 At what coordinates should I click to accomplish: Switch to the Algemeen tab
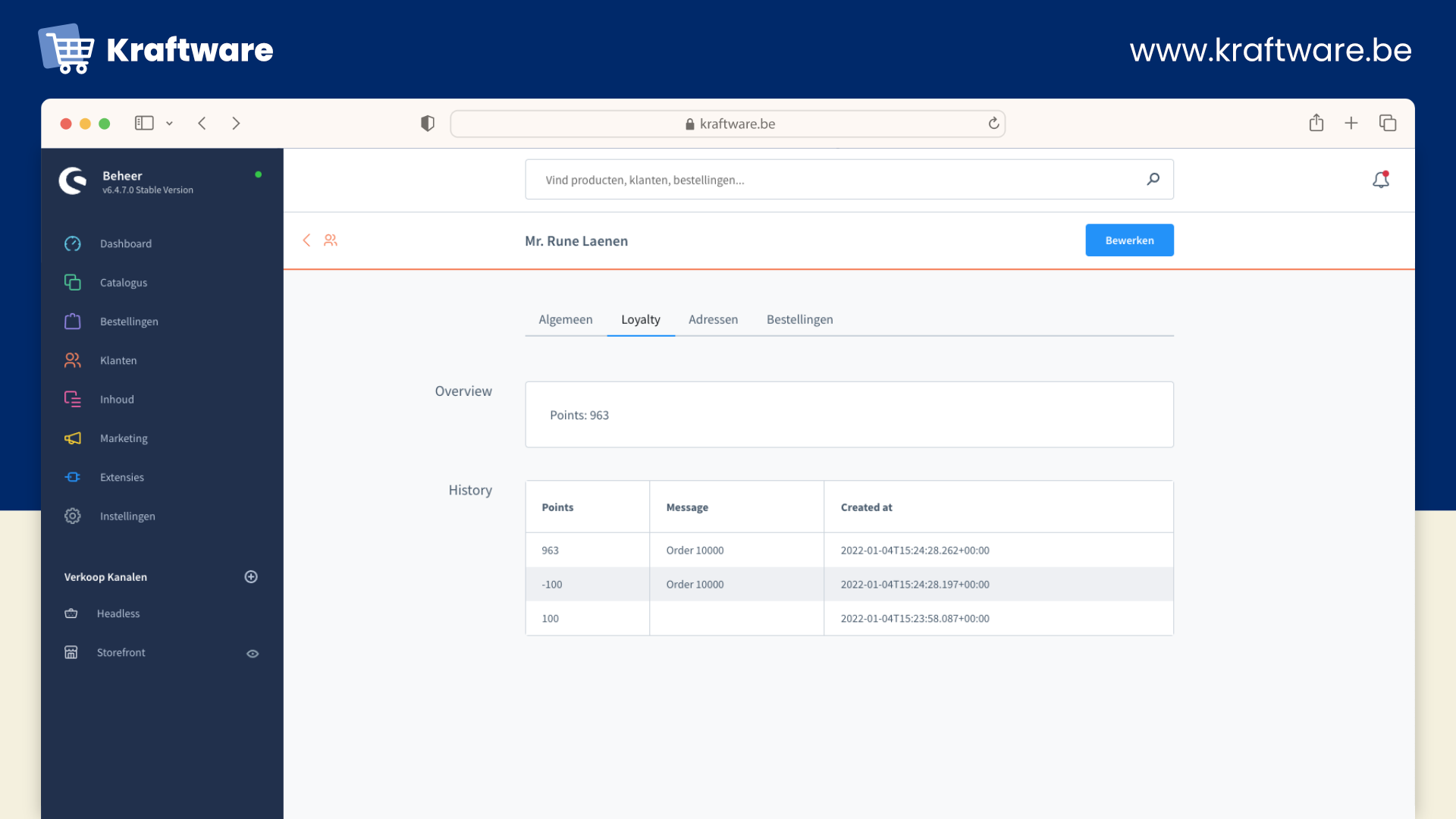(x=566, y=319)
